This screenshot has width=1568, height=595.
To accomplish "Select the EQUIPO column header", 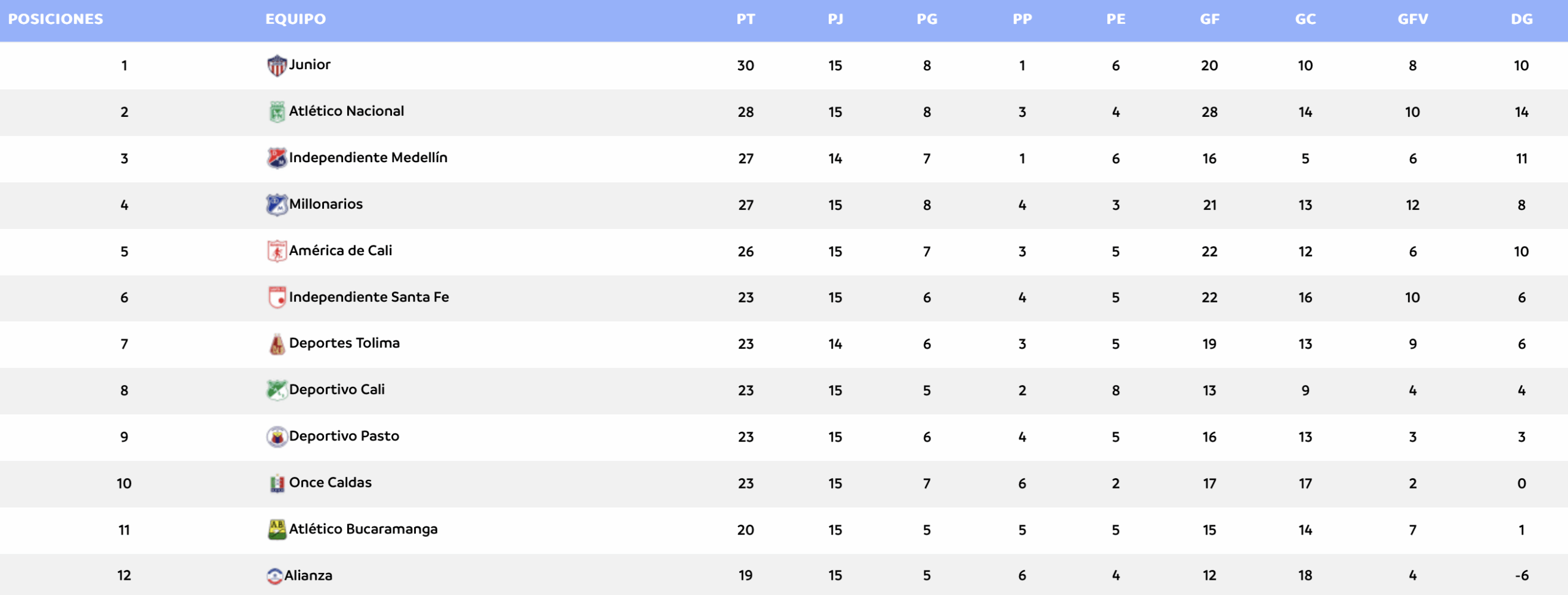I will [x=295, y=19].
